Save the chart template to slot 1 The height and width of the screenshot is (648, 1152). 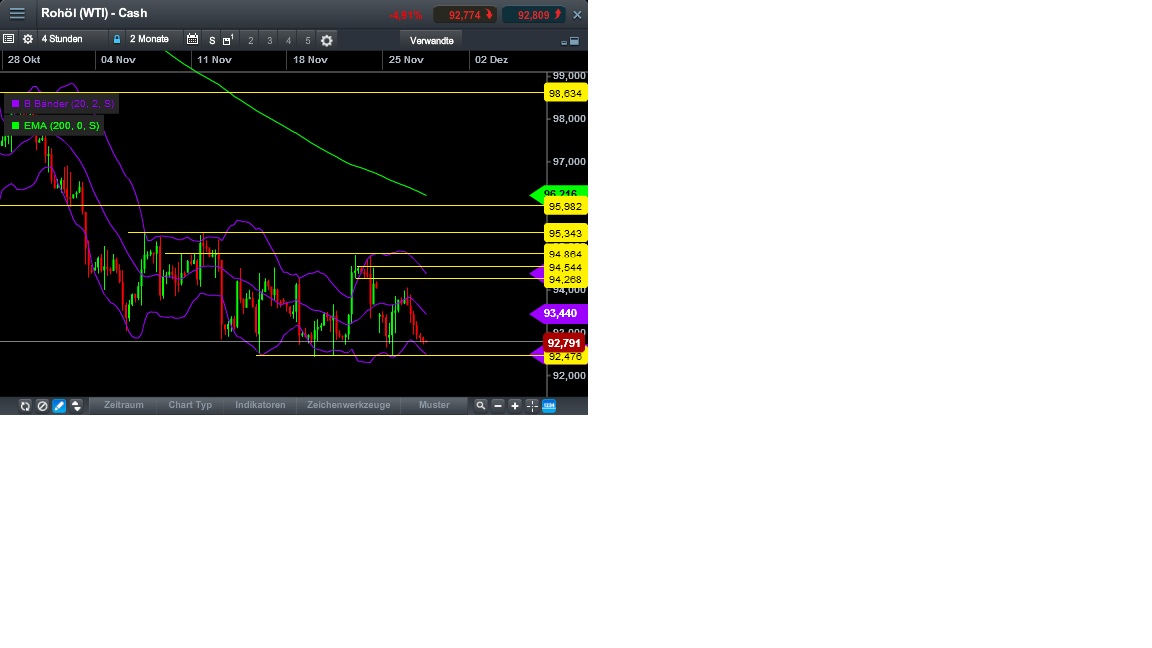[x=227, y=40]
